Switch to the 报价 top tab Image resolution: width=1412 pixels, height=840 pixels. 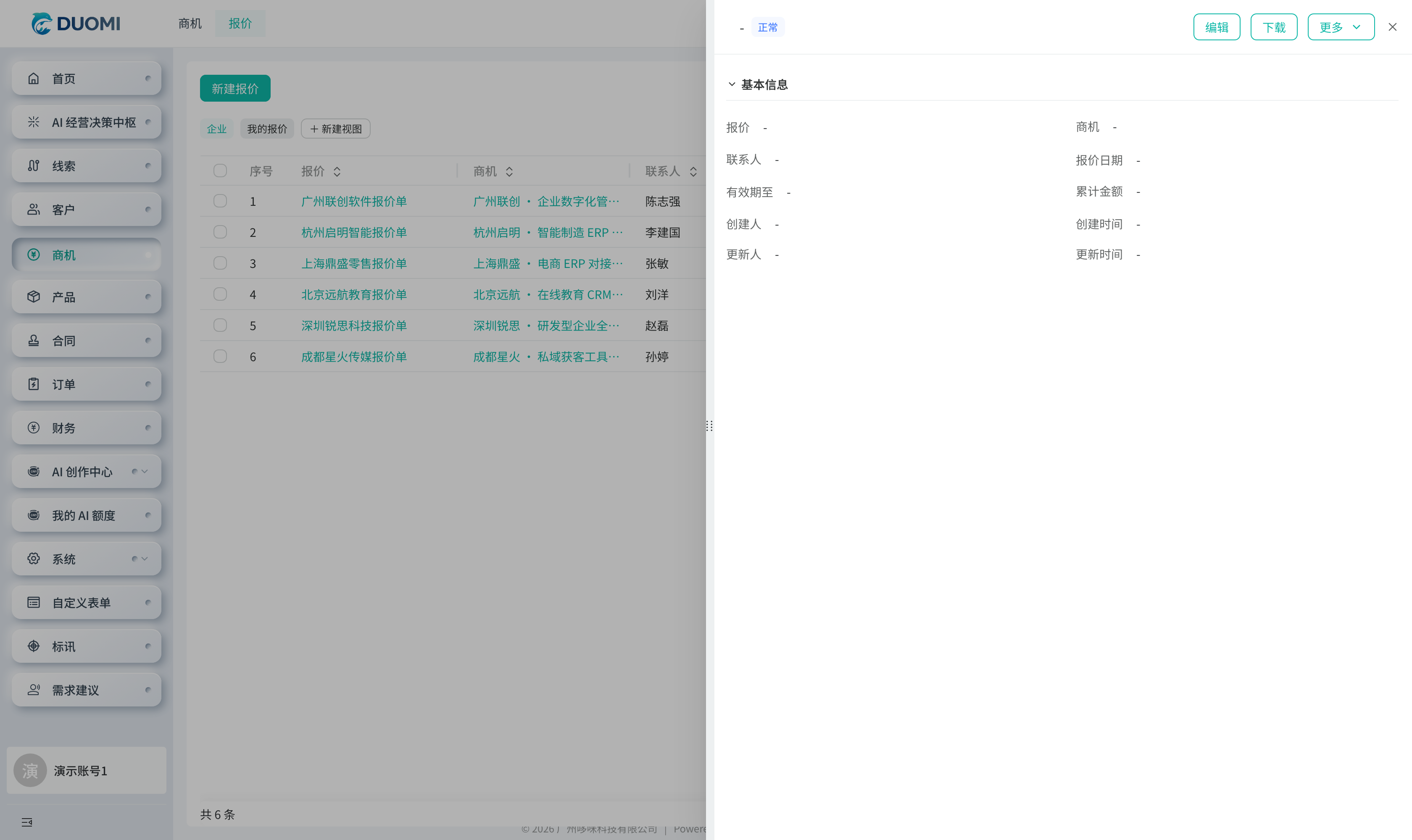coord(240,23)
